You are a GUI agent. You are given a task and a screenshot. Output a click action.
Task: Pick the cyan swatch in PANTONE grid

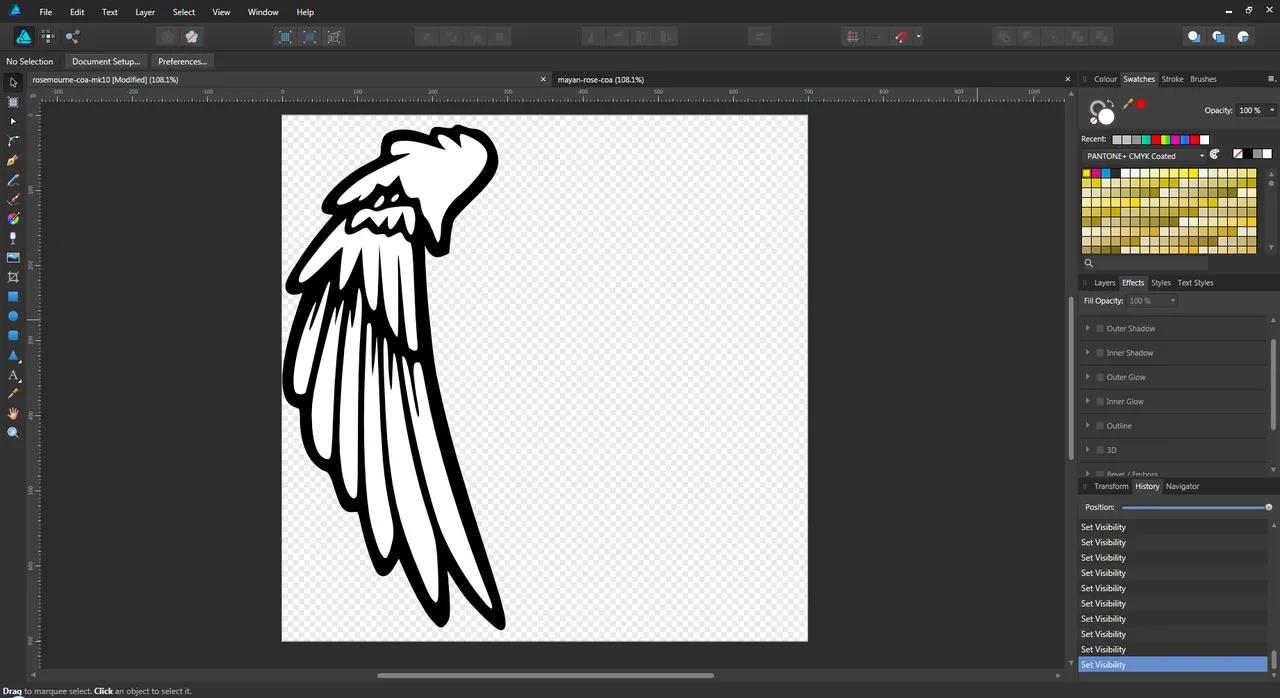pos(1105,173)
